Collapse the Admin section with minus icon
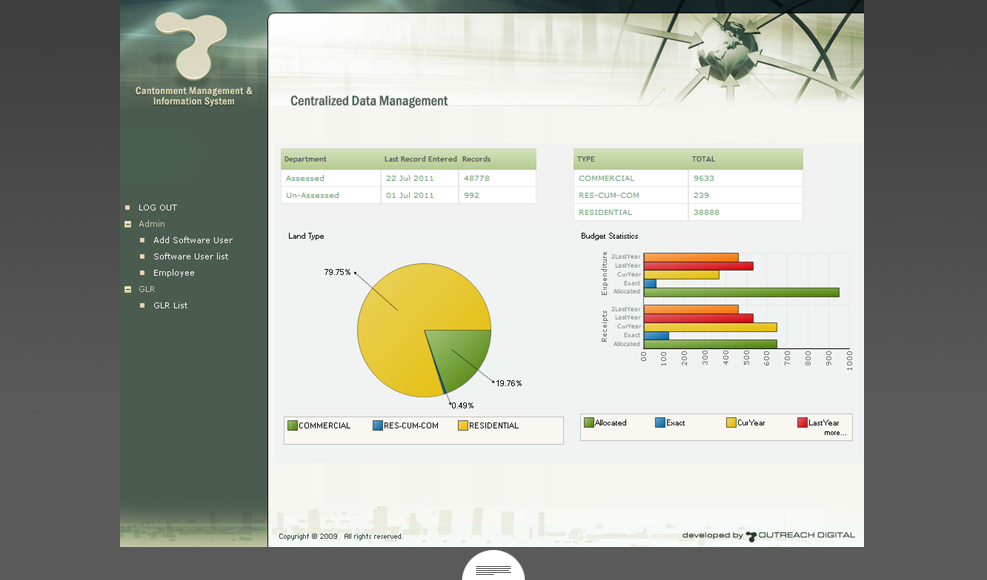Viewport: 987px width, 580px height. point(128,224)
